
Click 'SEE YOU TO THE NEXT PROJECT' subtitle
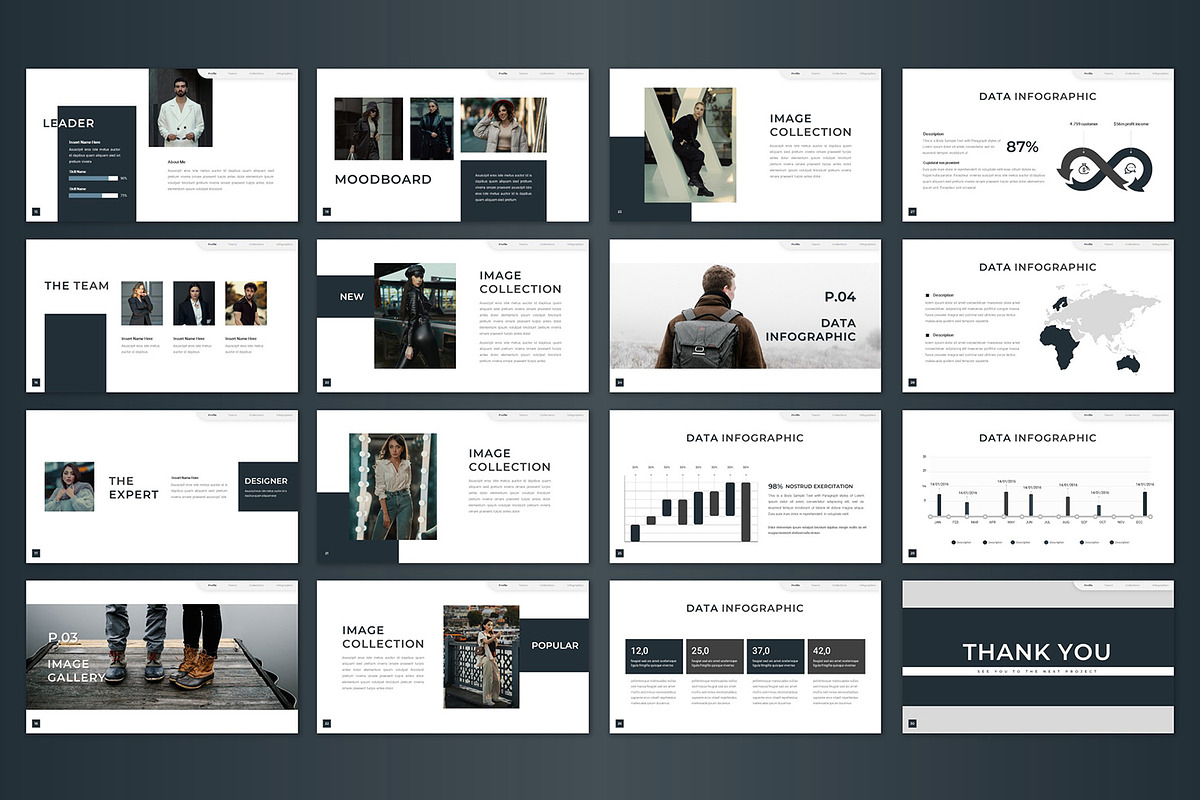coord(1037,672)
